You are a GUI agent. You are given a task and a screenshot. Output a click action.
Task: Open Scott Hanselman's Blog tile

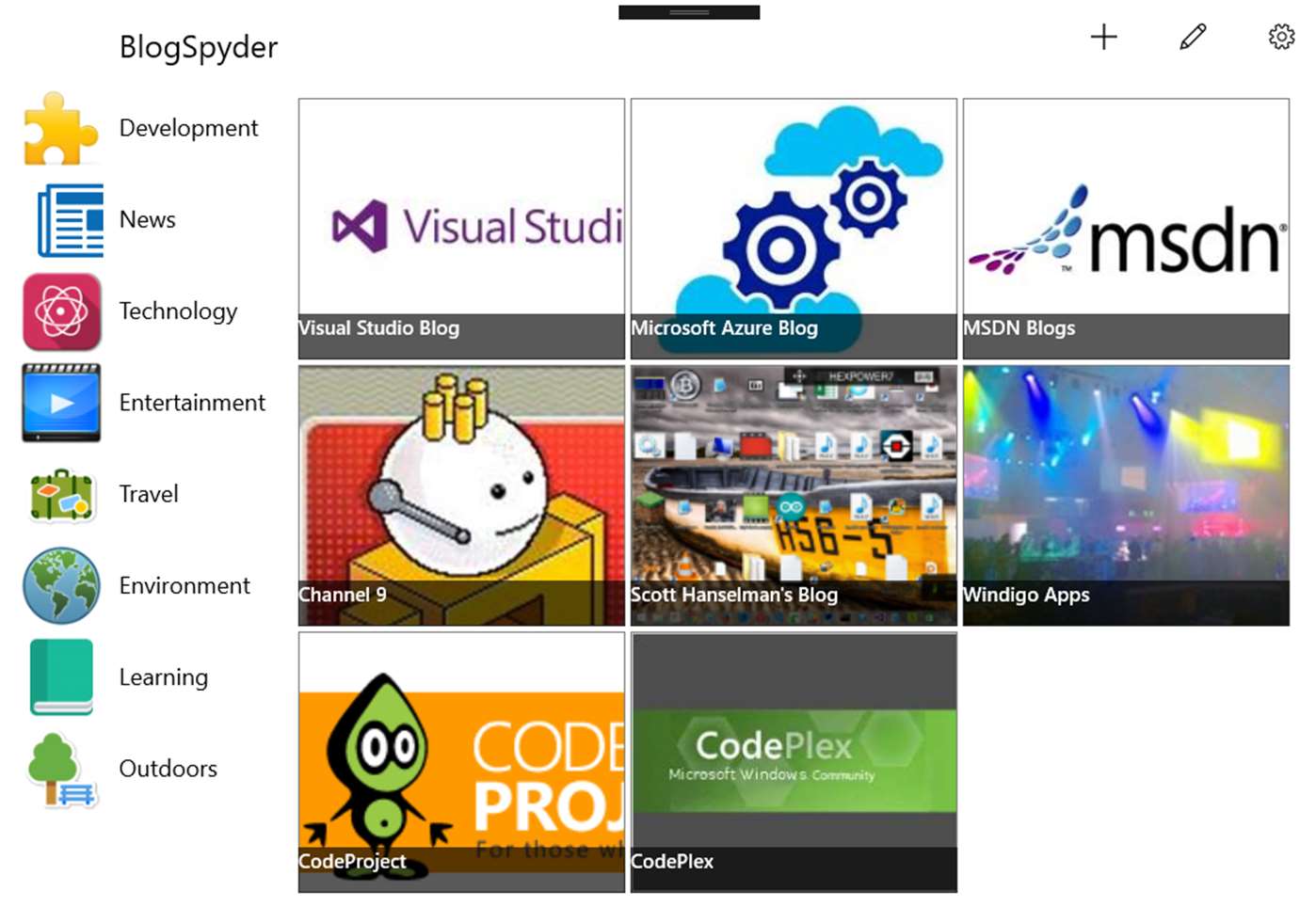click(x=794, y=496)
